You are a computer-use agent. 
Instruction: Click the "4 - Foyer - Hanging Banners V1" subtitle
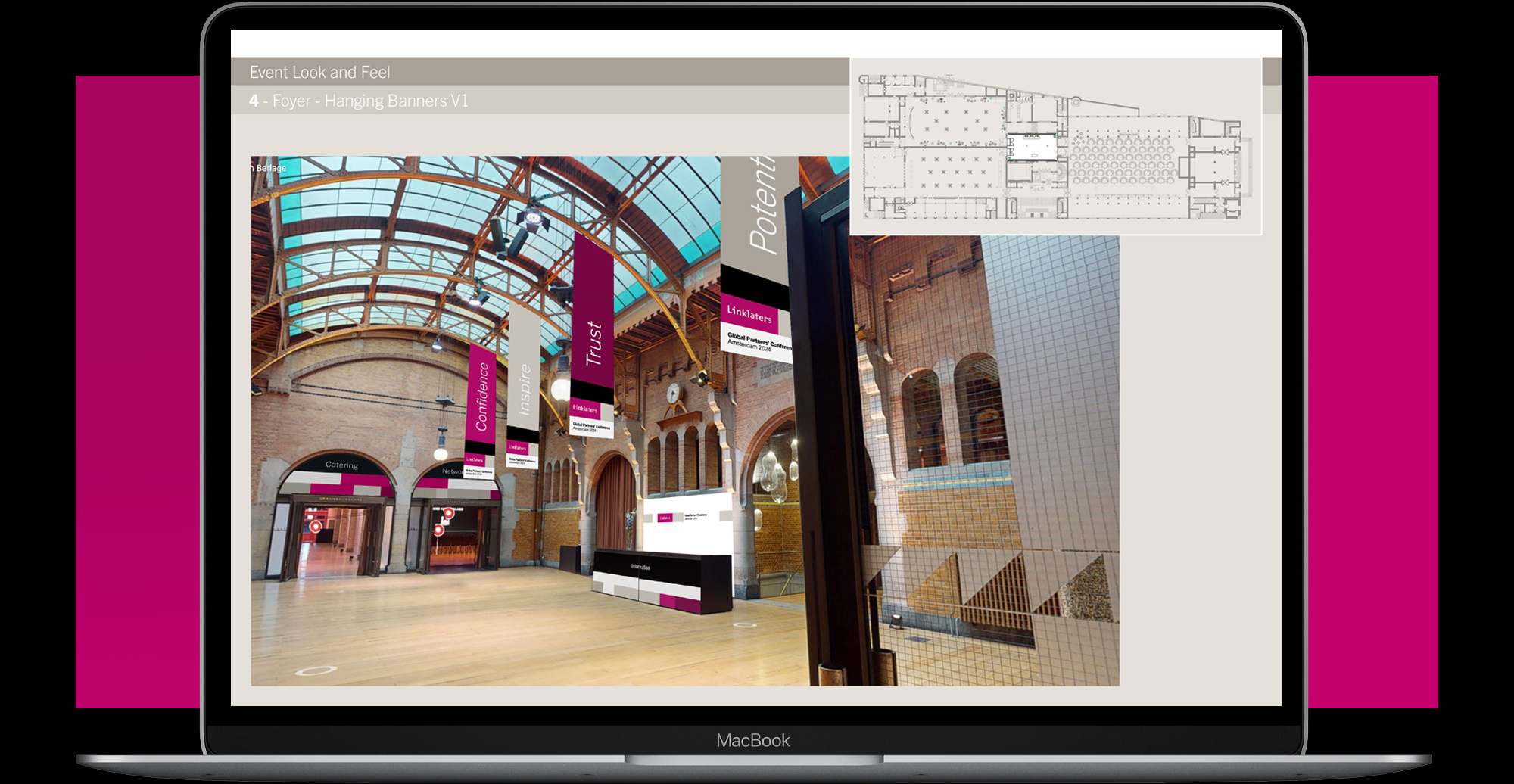point(359,101)
